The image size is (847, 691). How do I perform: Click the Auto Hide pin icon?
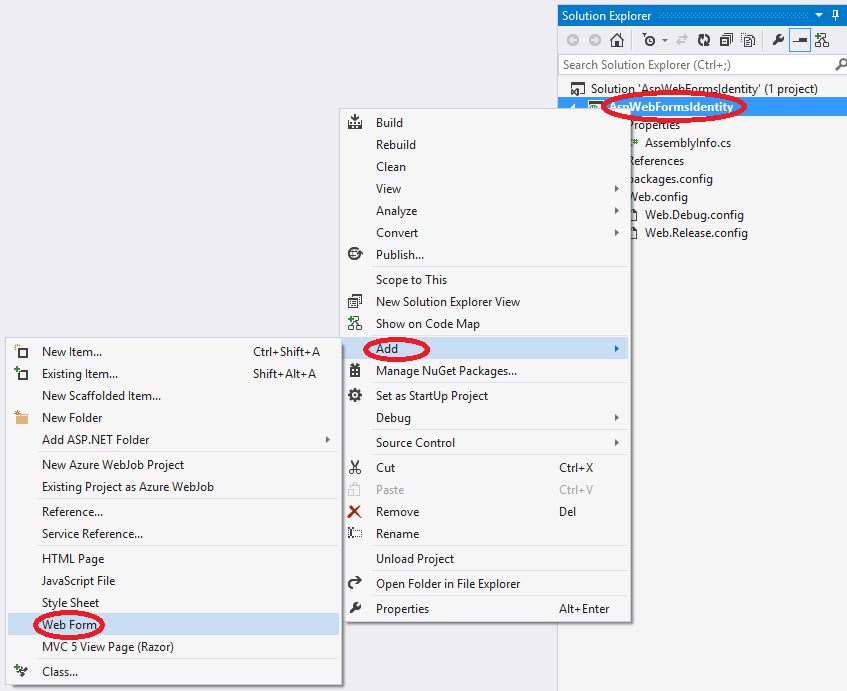click(x=835, y=15)
